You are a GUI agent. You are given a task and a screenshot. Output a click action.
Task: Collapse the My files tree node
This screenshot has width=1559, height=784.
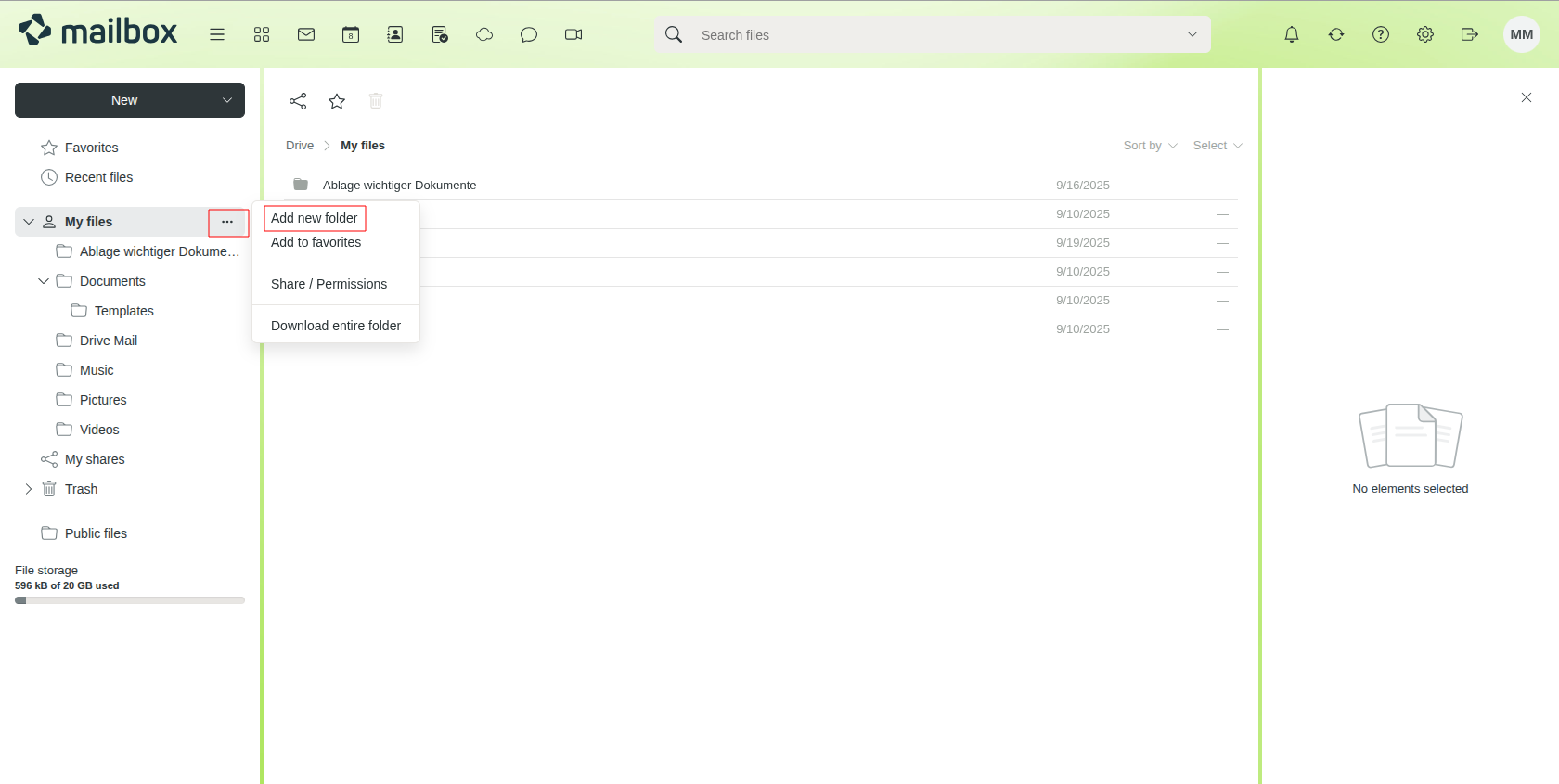pos(29,222)
